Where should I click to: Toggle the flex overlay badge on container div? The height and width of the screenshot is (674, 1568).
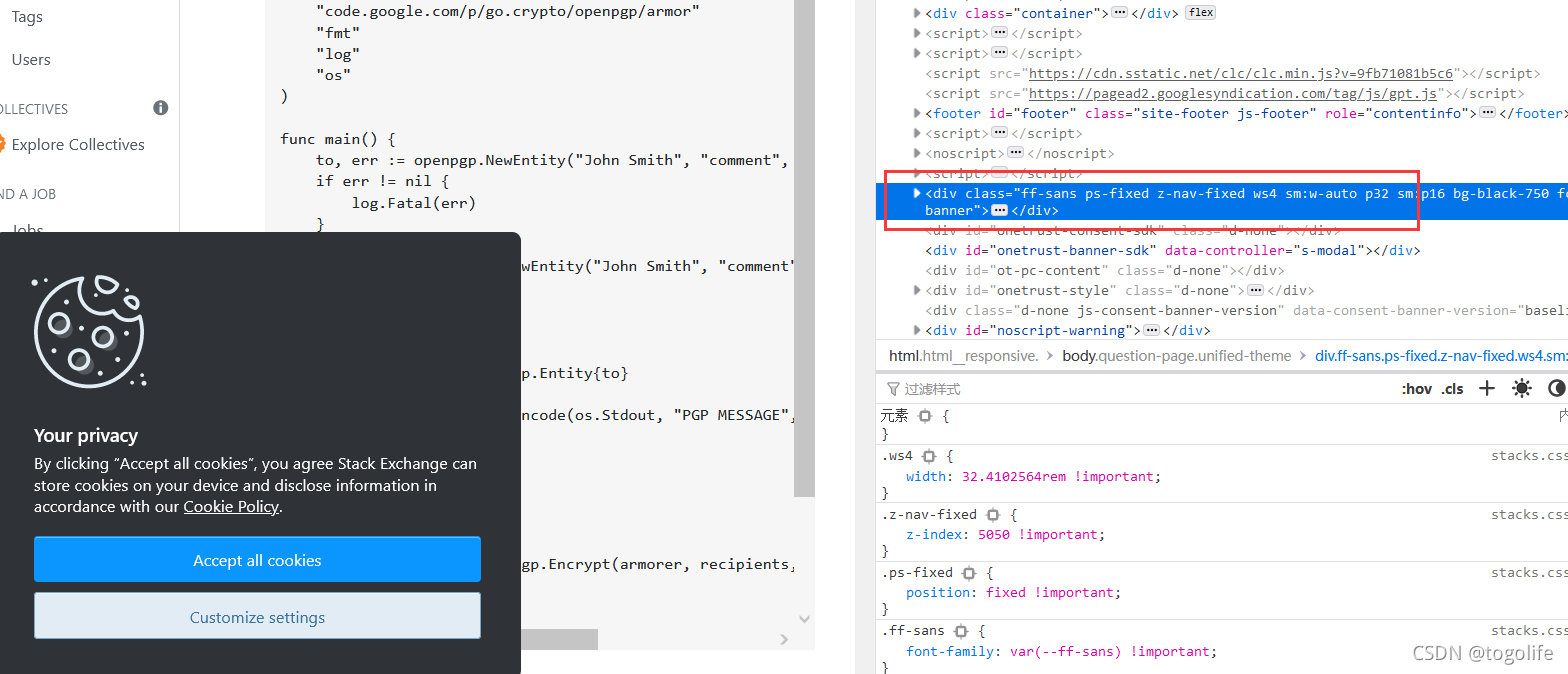pos(1201,13)
